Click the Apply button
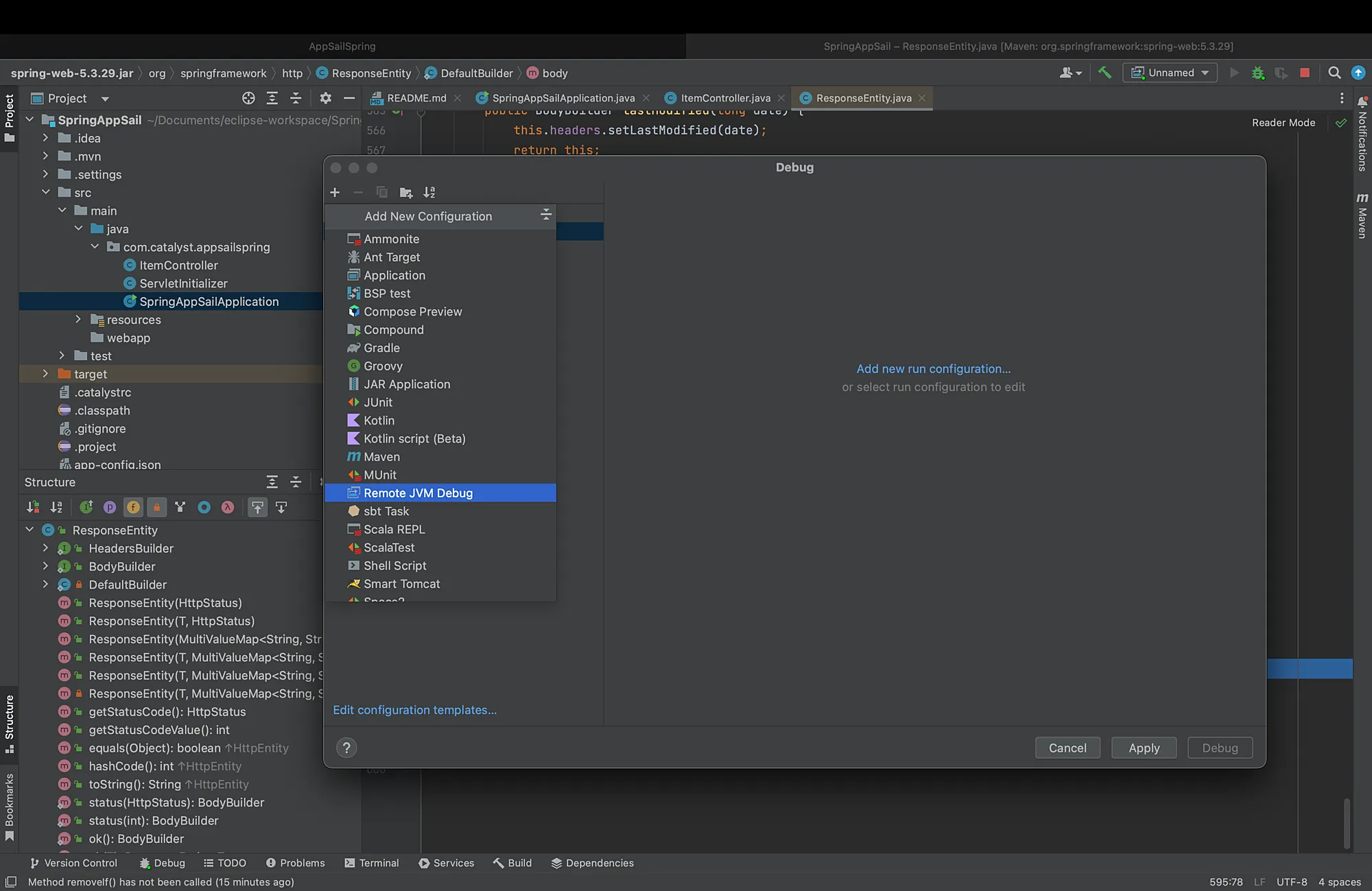Viewport: 1372px width, 891px height. [x=1144, y=748]
